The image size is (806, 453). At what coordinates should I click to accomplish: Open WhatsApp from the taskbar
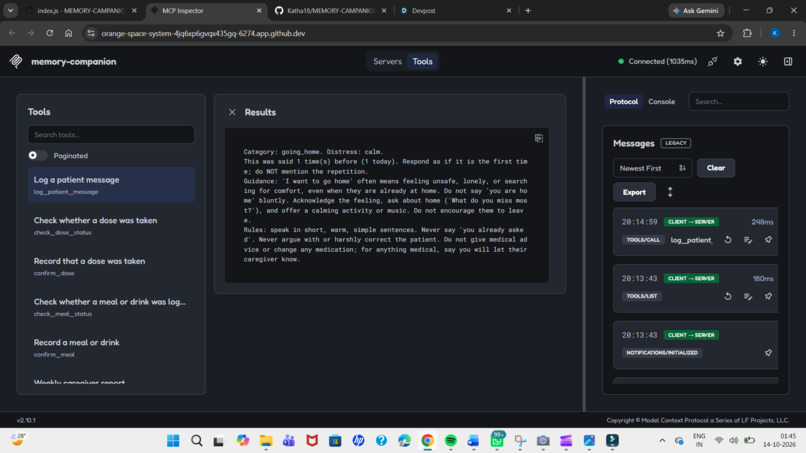[x=497, y=441]
